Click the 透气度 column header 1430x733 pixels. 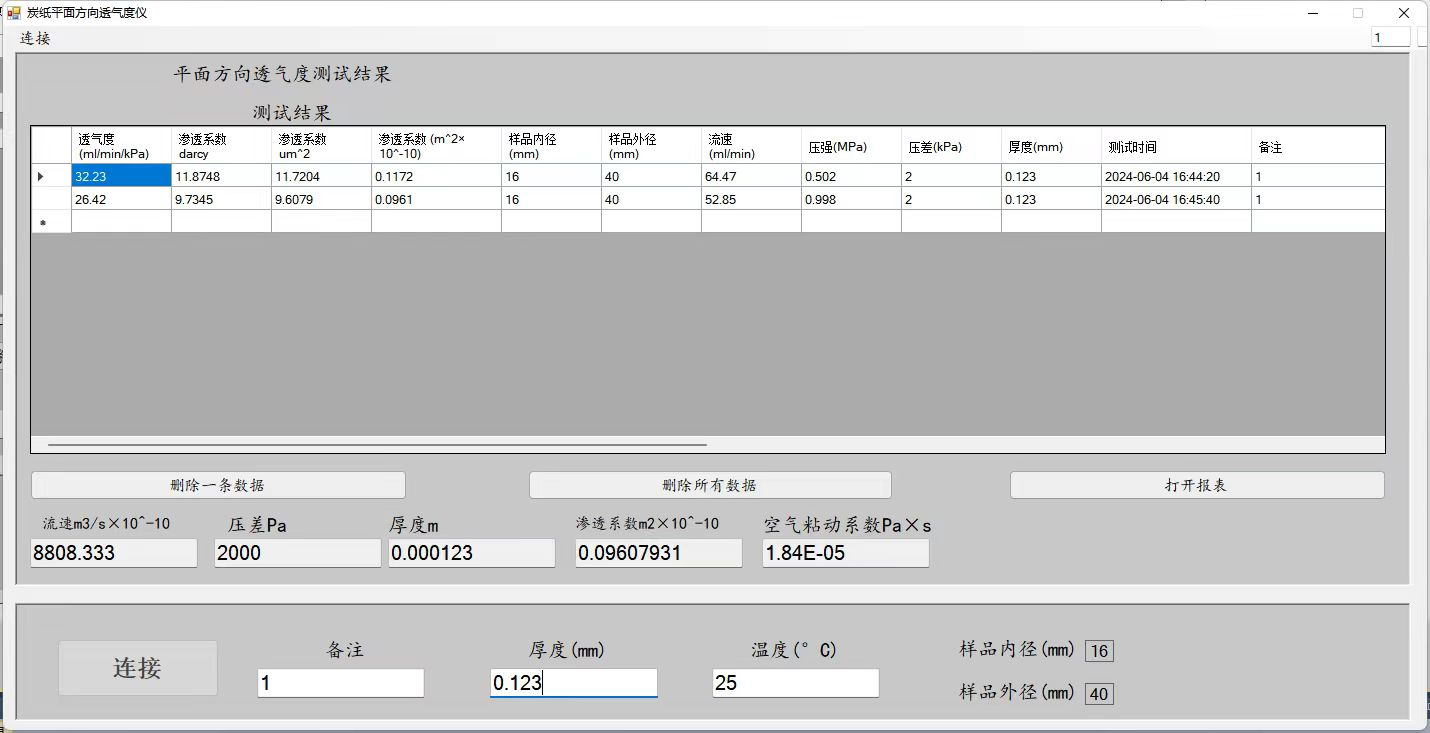[121, 146]
